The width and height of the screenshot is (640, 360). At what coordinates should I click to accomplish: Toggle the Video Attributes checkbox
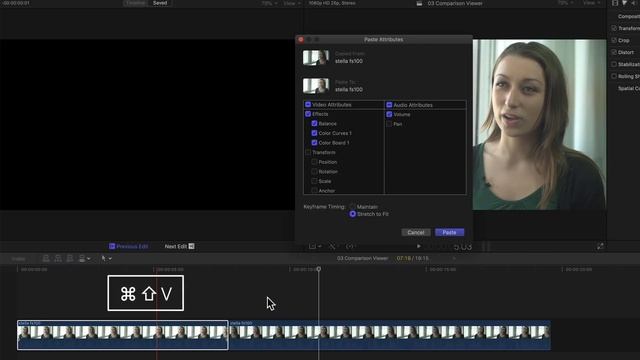pos(308,104)
